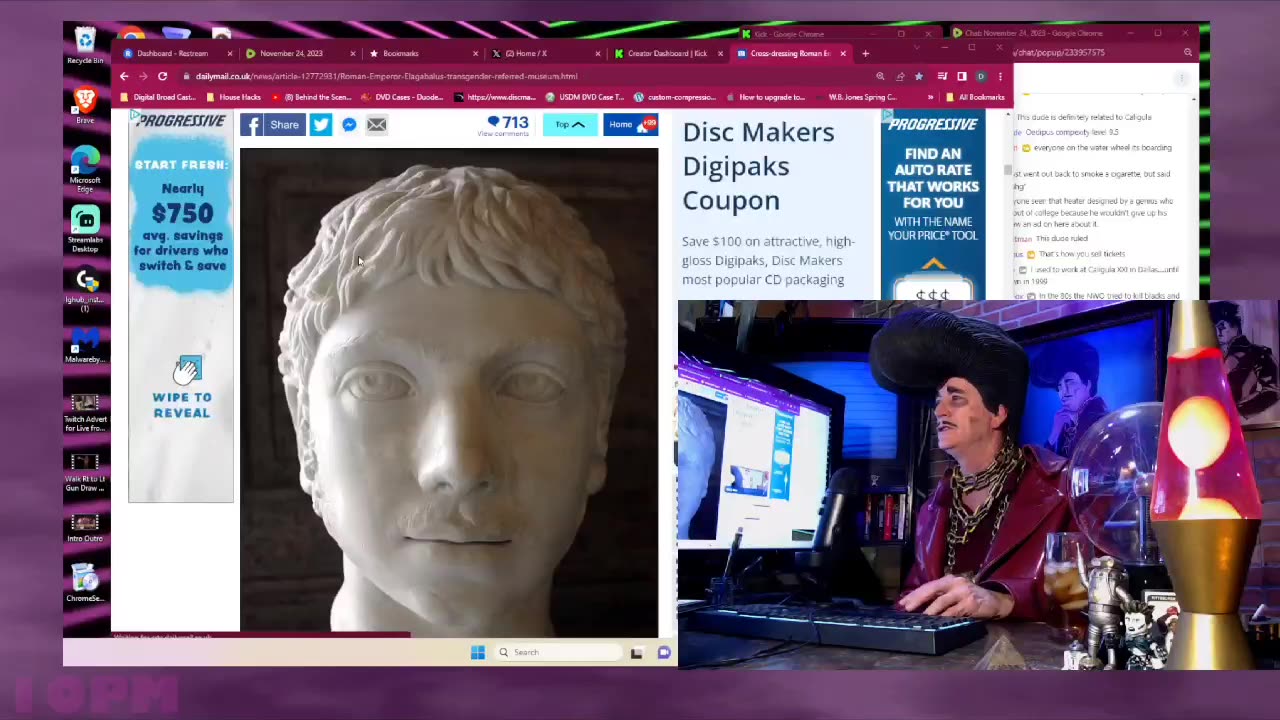This screenshot has height=720, width=1280.
Task: Open DVD Cases - Duode bookmark
Action: 402,97
